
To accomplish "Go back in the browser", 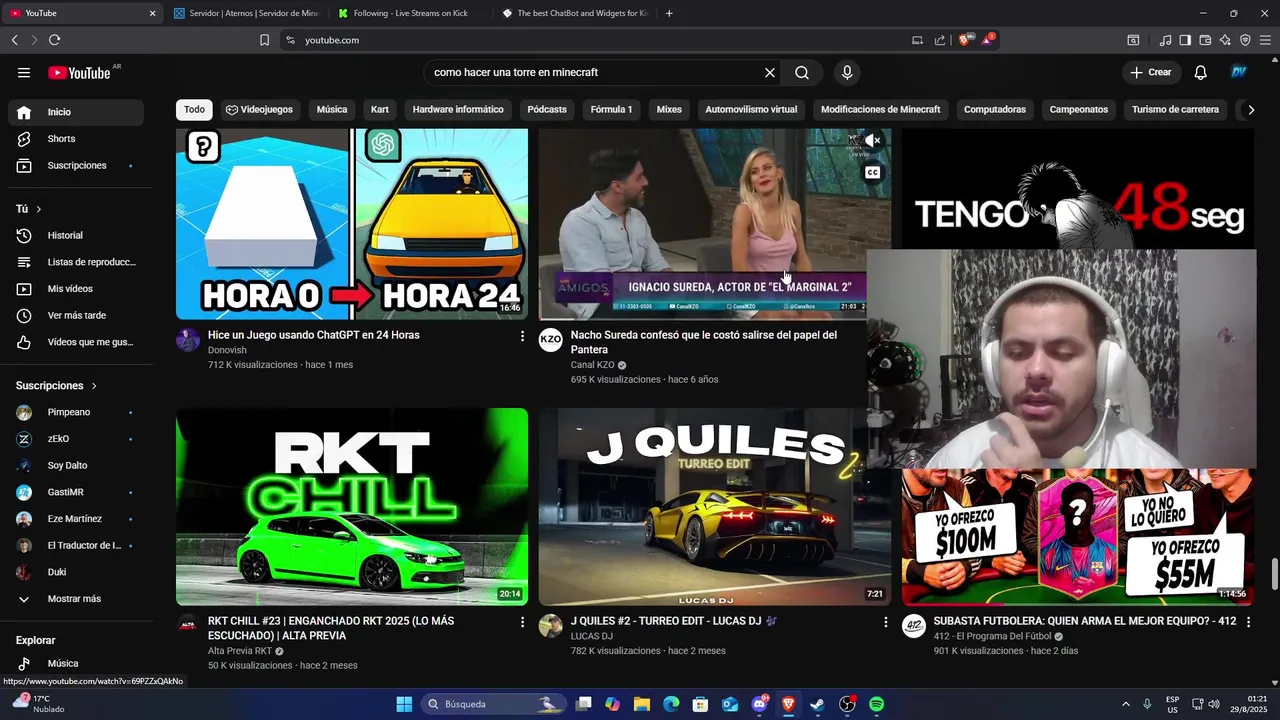I will 14,40.
